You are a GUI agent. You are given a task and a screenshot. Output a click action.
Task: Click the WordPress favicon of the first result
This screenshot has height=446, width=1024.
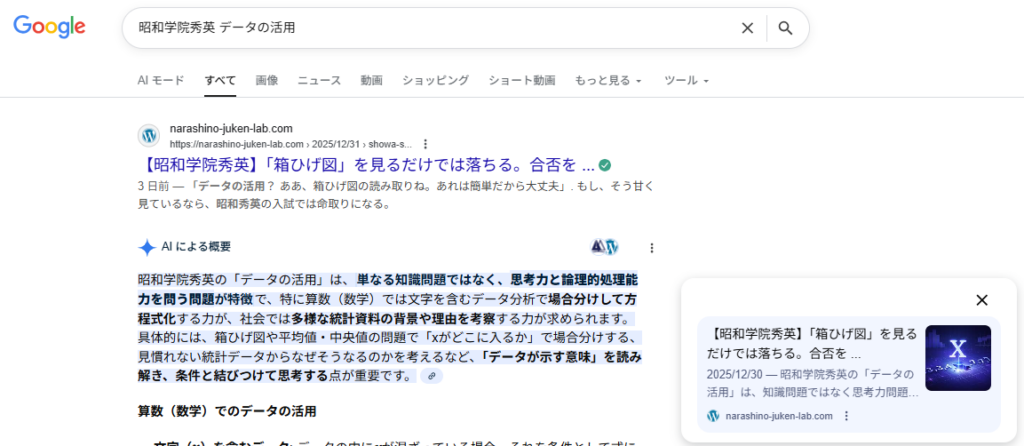tap(149, 135)
